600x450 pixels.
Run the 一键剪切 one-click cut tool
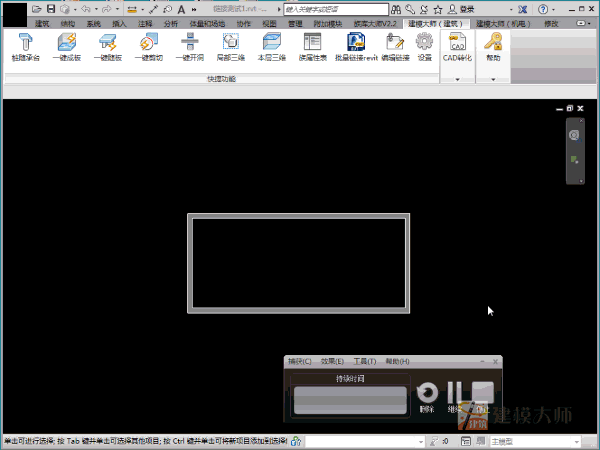(x=149, y=47)
